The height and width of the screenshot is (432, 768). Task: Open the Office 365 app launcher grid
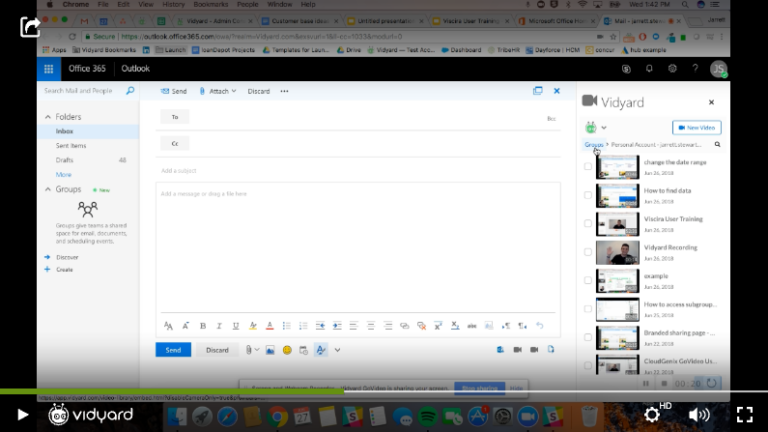pos(48,69)
